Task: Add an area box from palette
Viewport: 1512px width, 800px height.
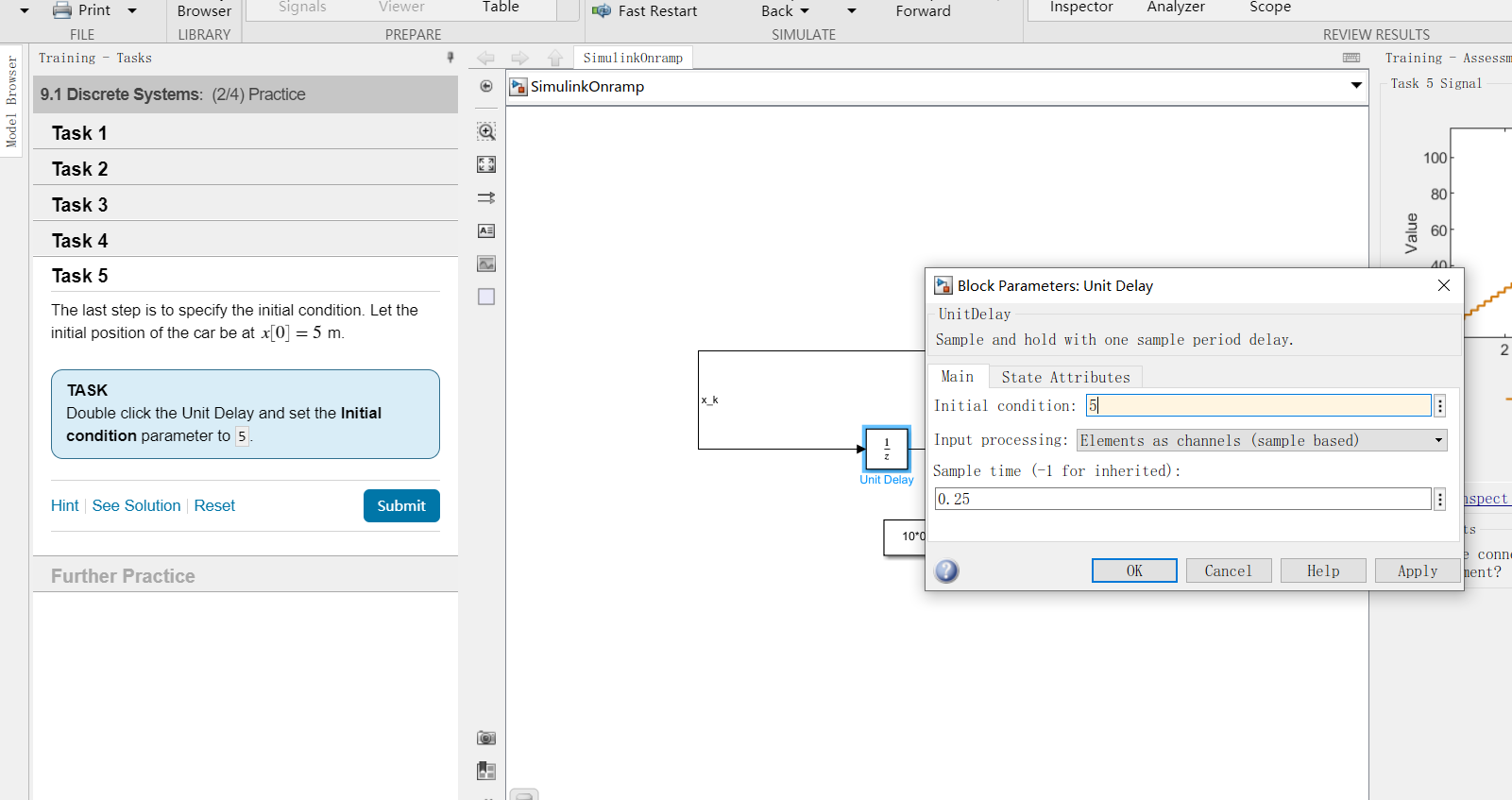Action: 486,297
